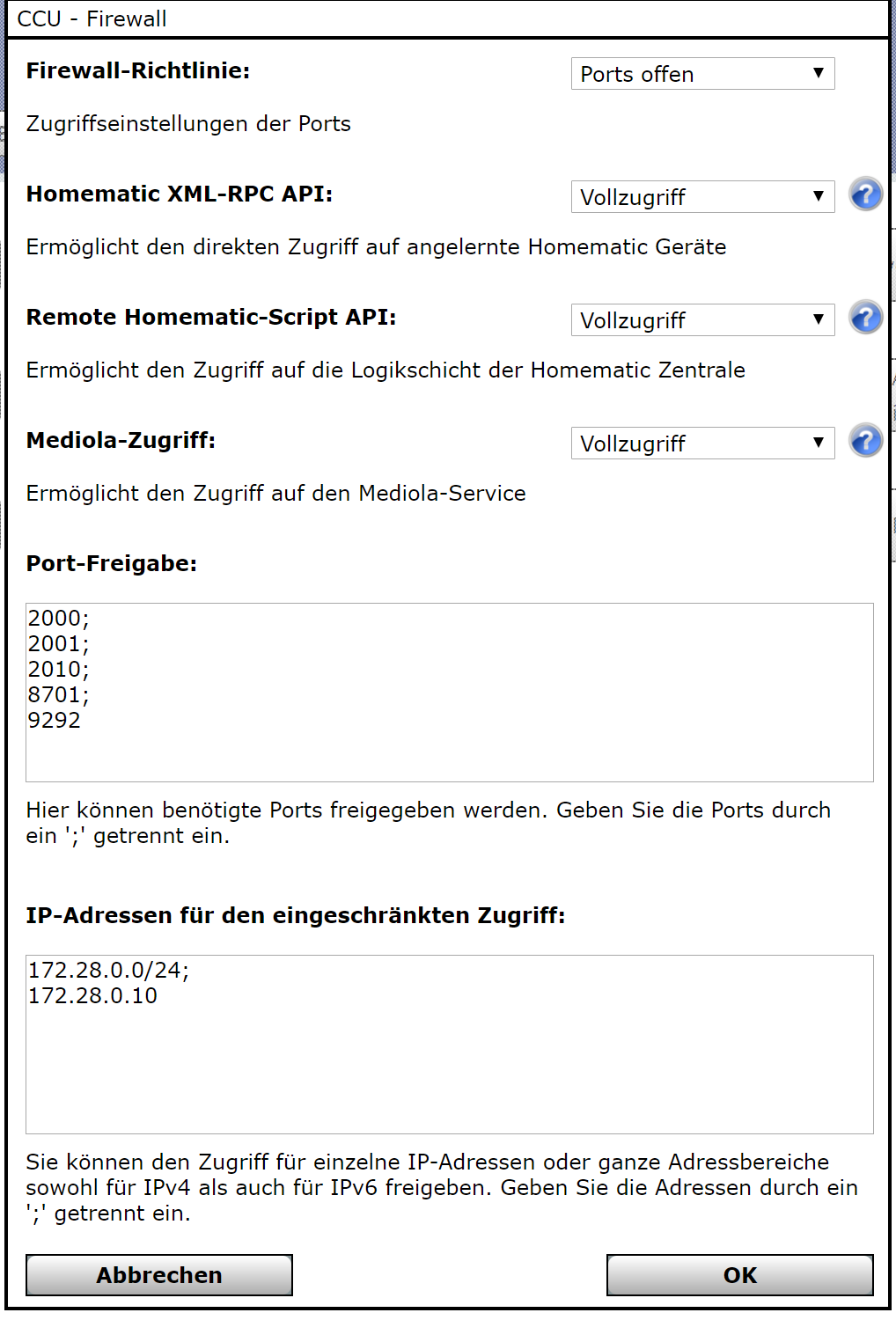Expand the Homematic XML-RPC API access dropdown
This screenshot has width=896, height=1320.
point(702,197)
